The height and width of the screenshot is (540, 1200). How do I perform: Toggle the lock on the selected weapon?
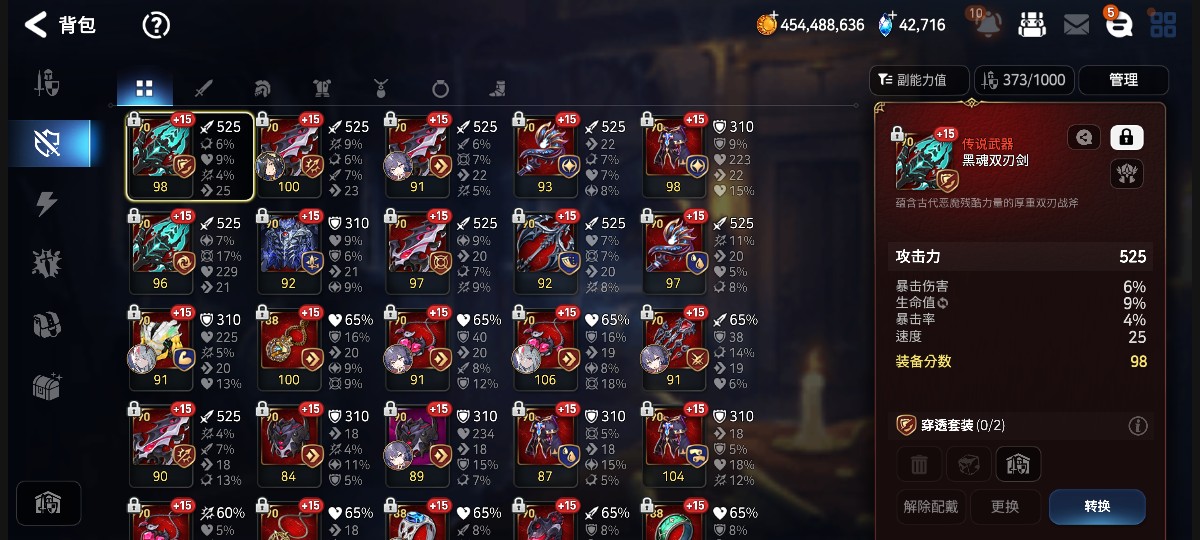tap(1127, 137)
